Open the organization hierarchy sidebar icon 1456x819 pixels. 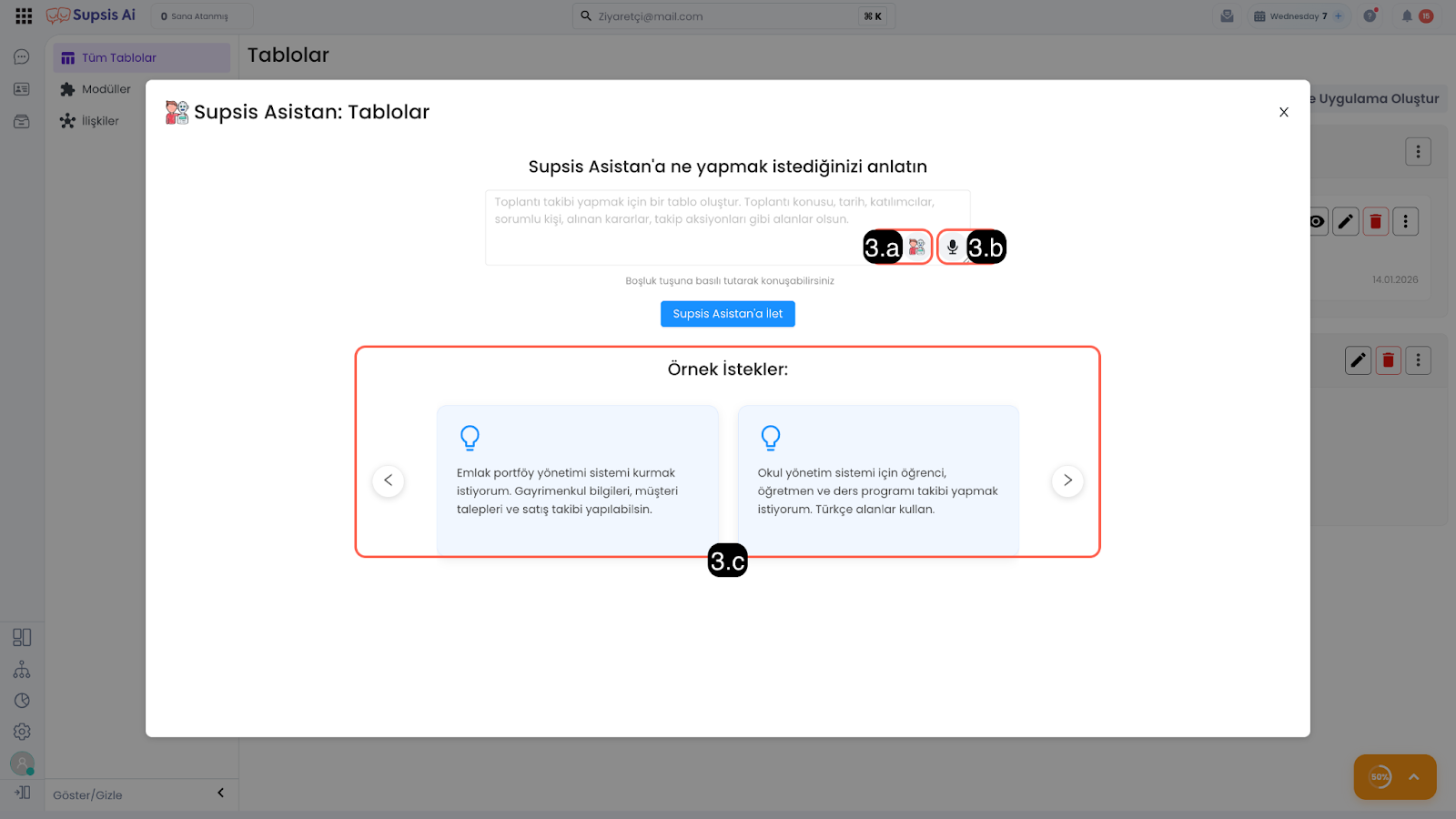tap(22, 671)
